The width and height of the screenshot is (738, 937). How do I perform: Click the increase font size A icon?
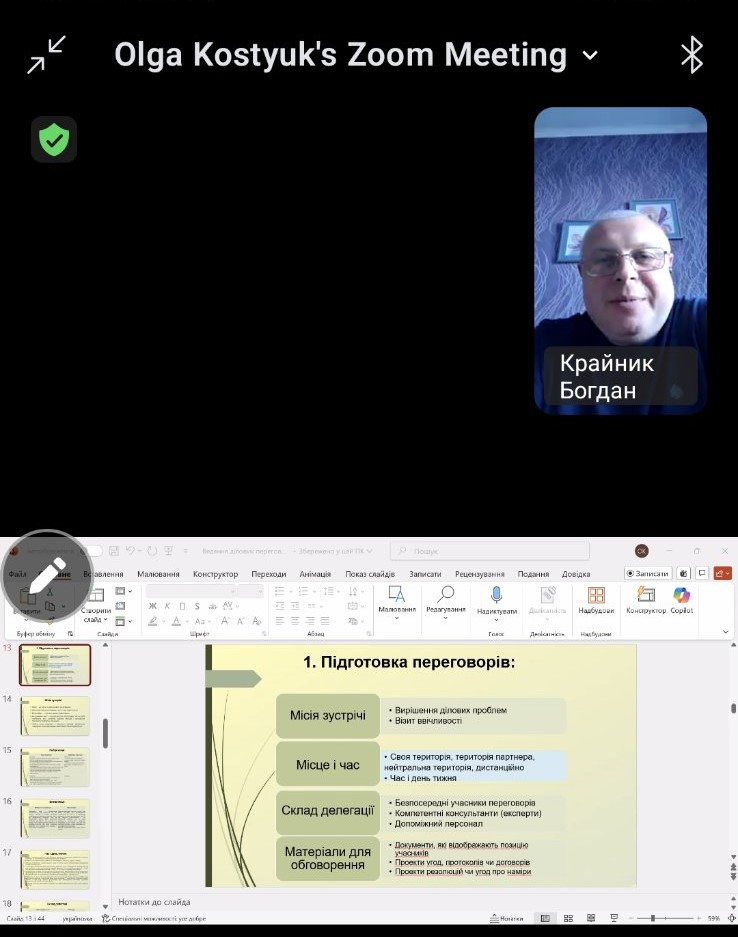pos(225,621)
